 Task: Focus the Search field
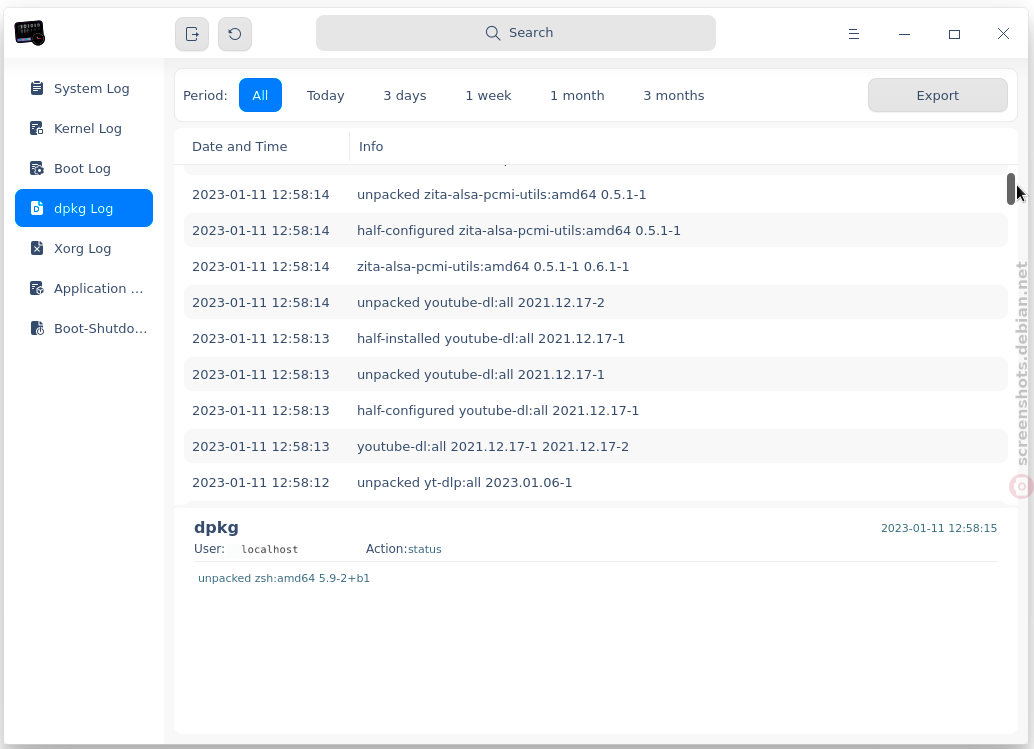coord(516,33)
